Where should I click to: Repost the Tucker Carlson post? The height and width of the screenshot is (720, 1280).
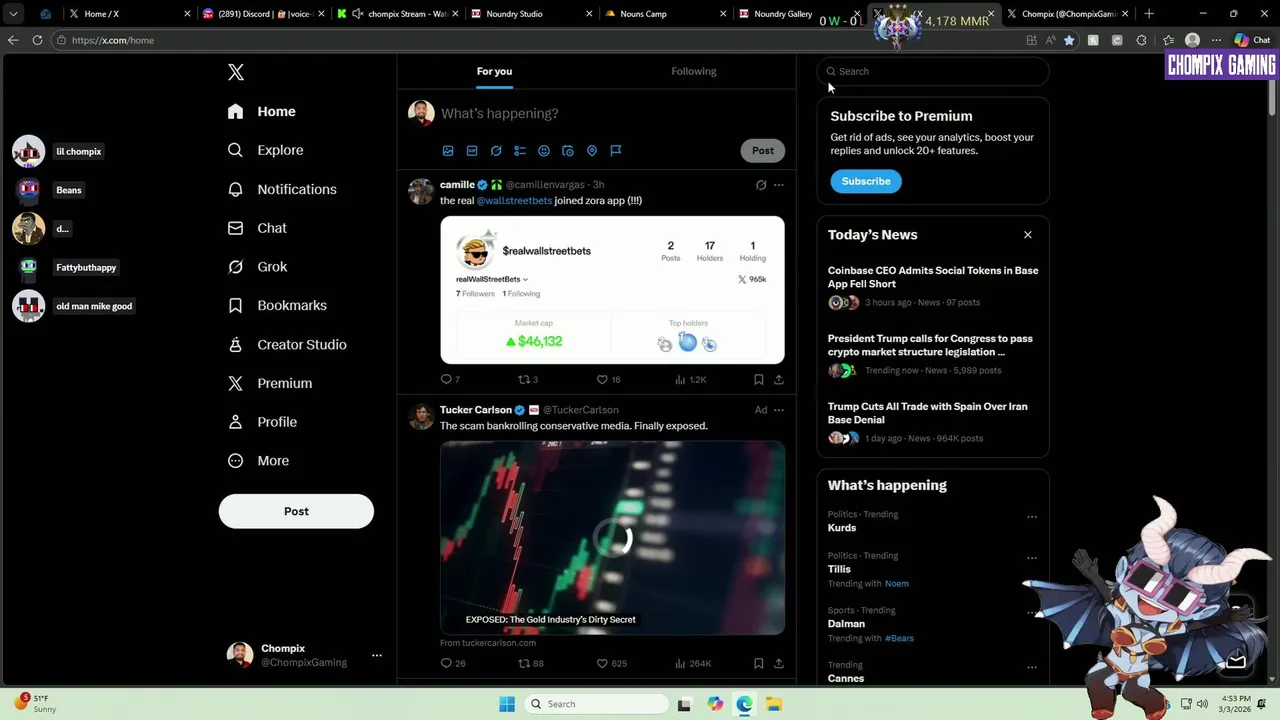523,663
